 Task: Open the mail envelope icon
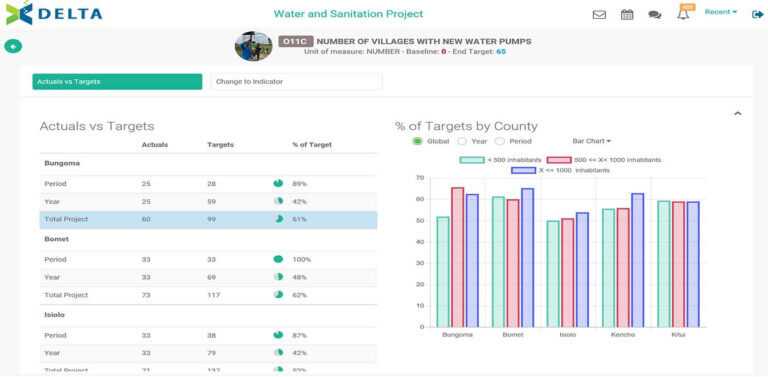click(599, 15)
